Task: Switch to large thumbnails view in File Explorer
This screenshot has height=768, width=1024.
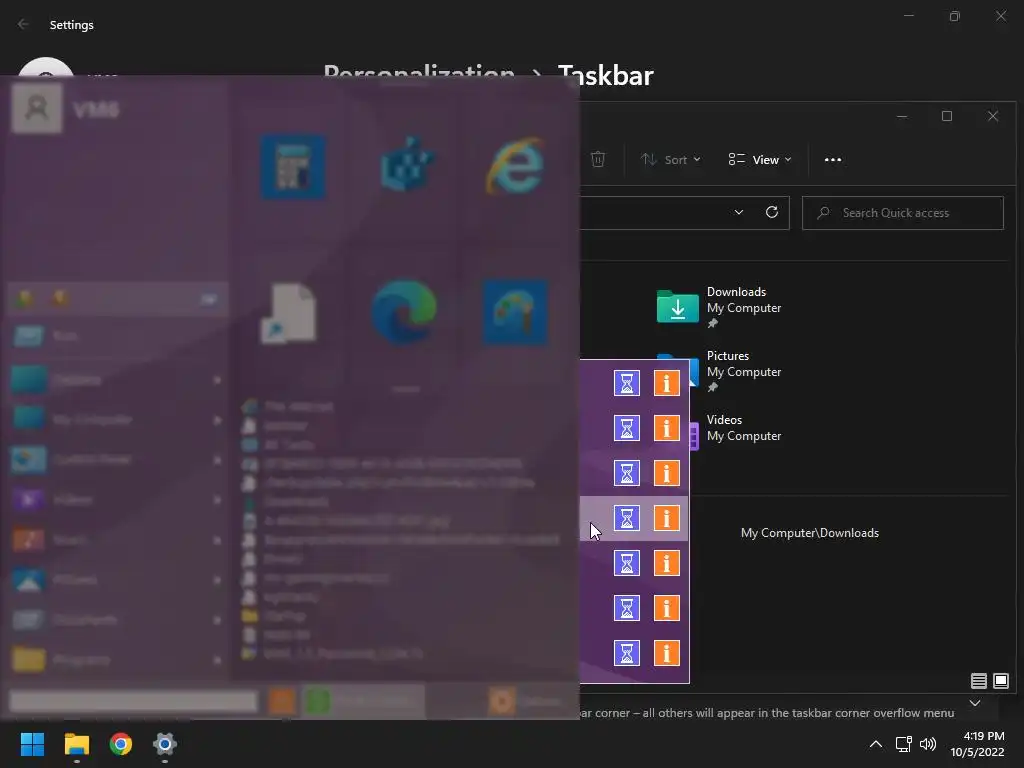Action: pyautogui.click(x=1000, y=681)
